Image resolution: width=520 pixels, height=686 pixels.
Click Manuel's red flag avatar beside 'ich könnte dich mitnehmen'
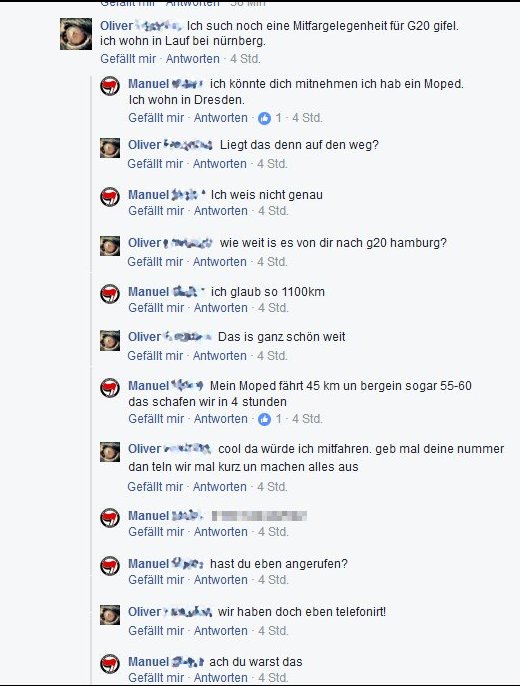click(x=110, y=86)
